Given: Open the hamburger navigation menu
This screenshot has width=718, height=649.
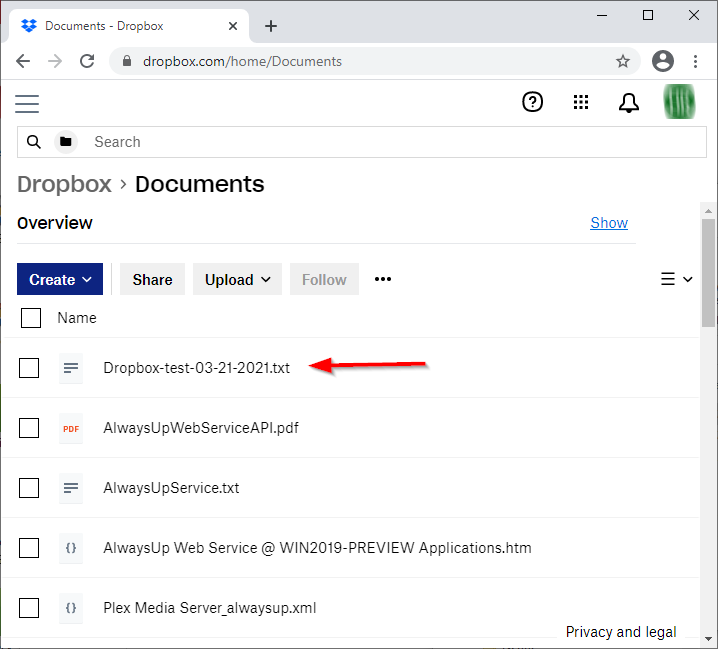Looking at the screenshot, I should pos(27,104).
